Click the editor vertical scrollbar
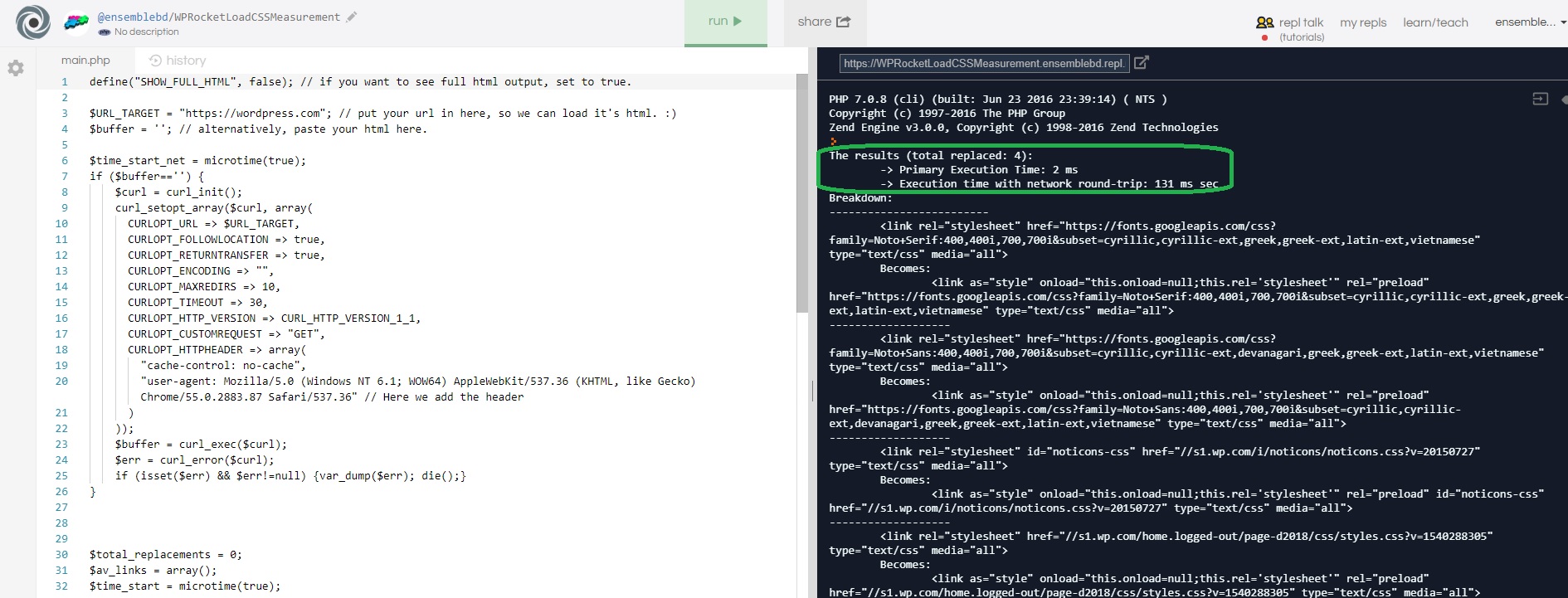Image resolution: width=1568 pixels, height=598 pixels. (801, 193)
